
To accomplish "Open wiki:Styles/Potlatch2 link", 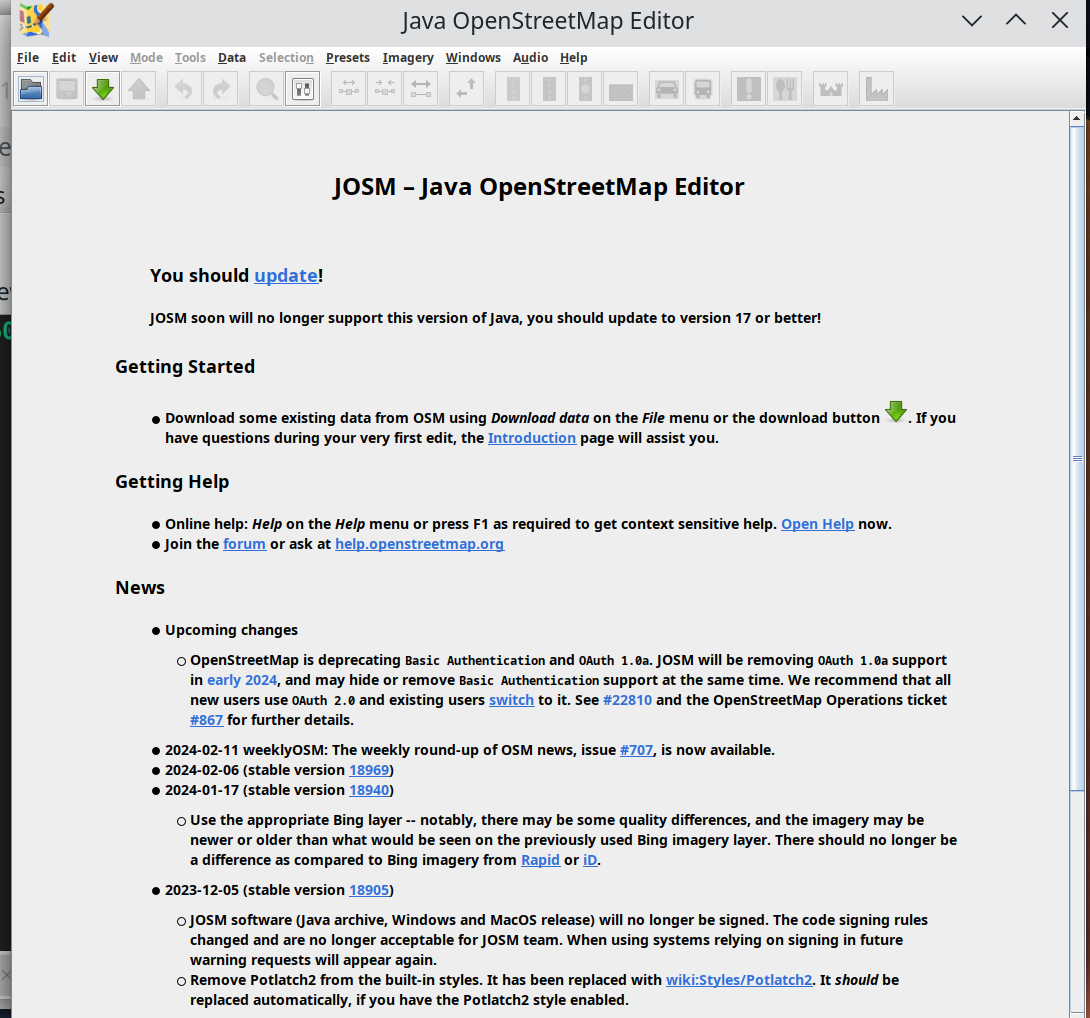I will click(739, 980).
